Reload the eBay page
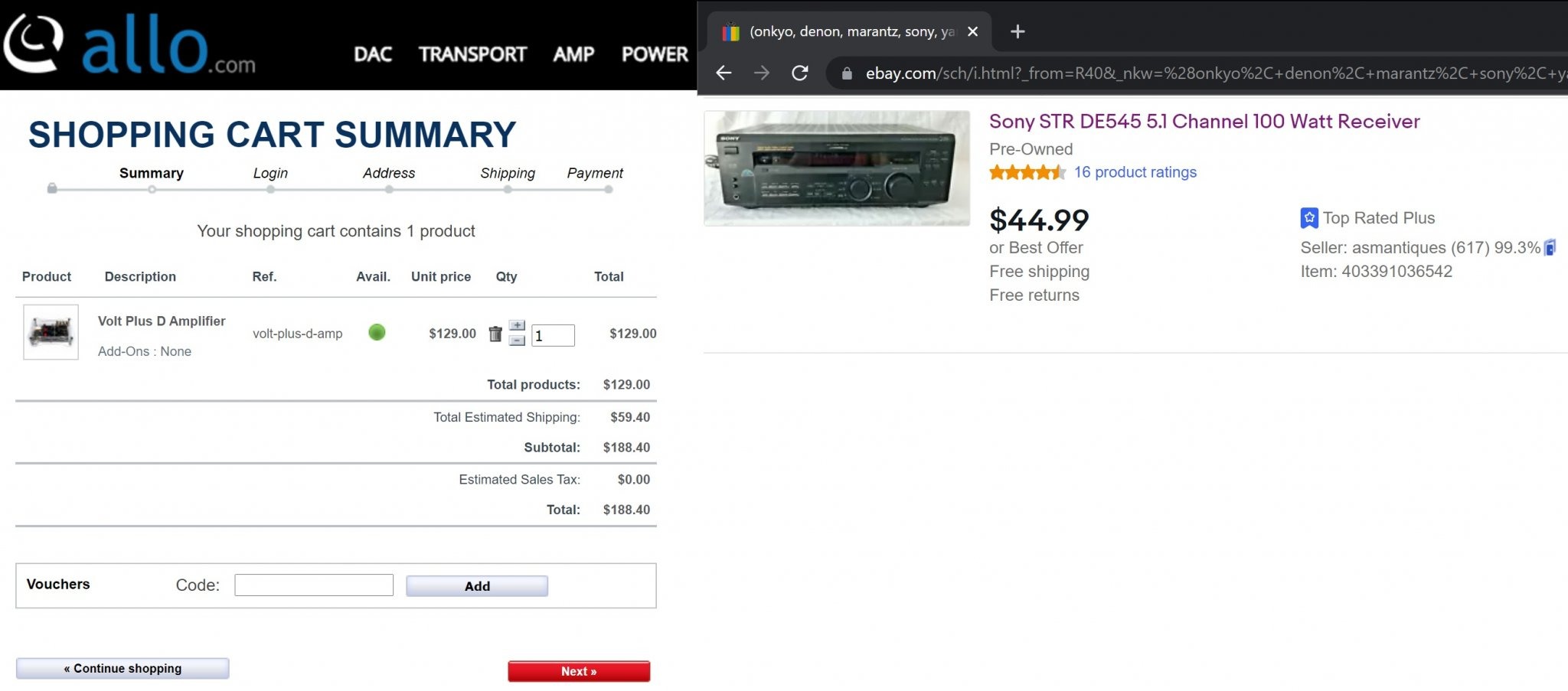Image resolution: width=1568 pixels, height=691 pixels. tap(799, 73)
